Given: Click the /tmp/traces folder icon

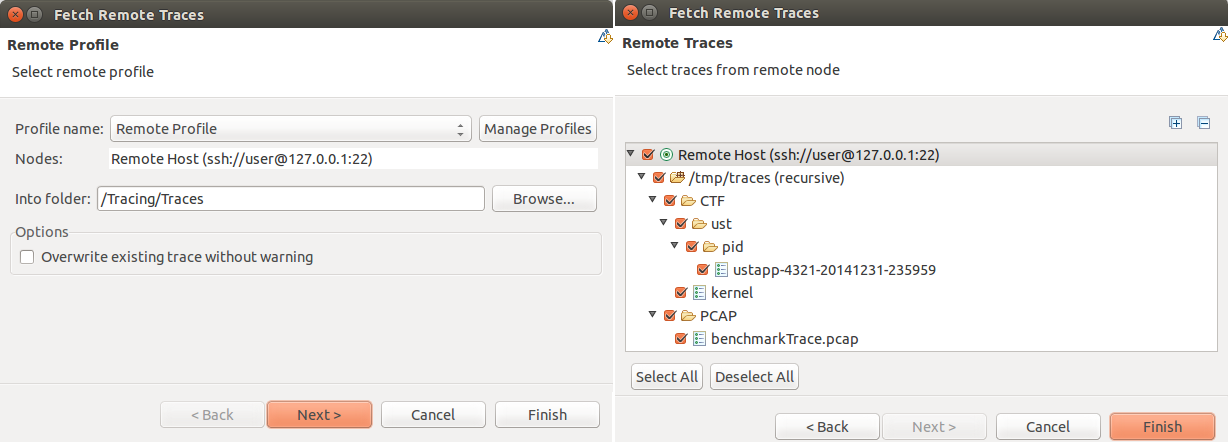Looking at the screenshot, I should (x=677, y=178).
